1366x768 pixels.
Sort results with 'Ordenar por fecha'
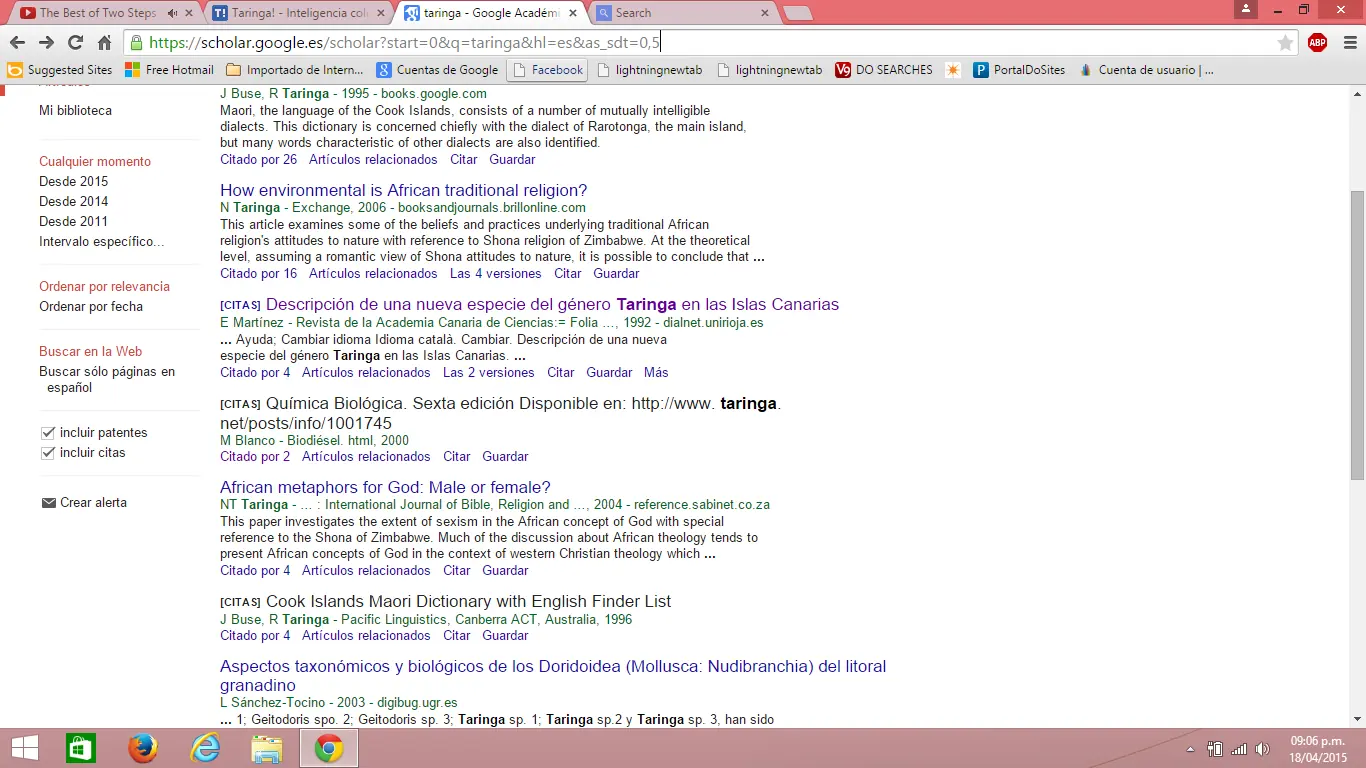[x=91, y=306]
